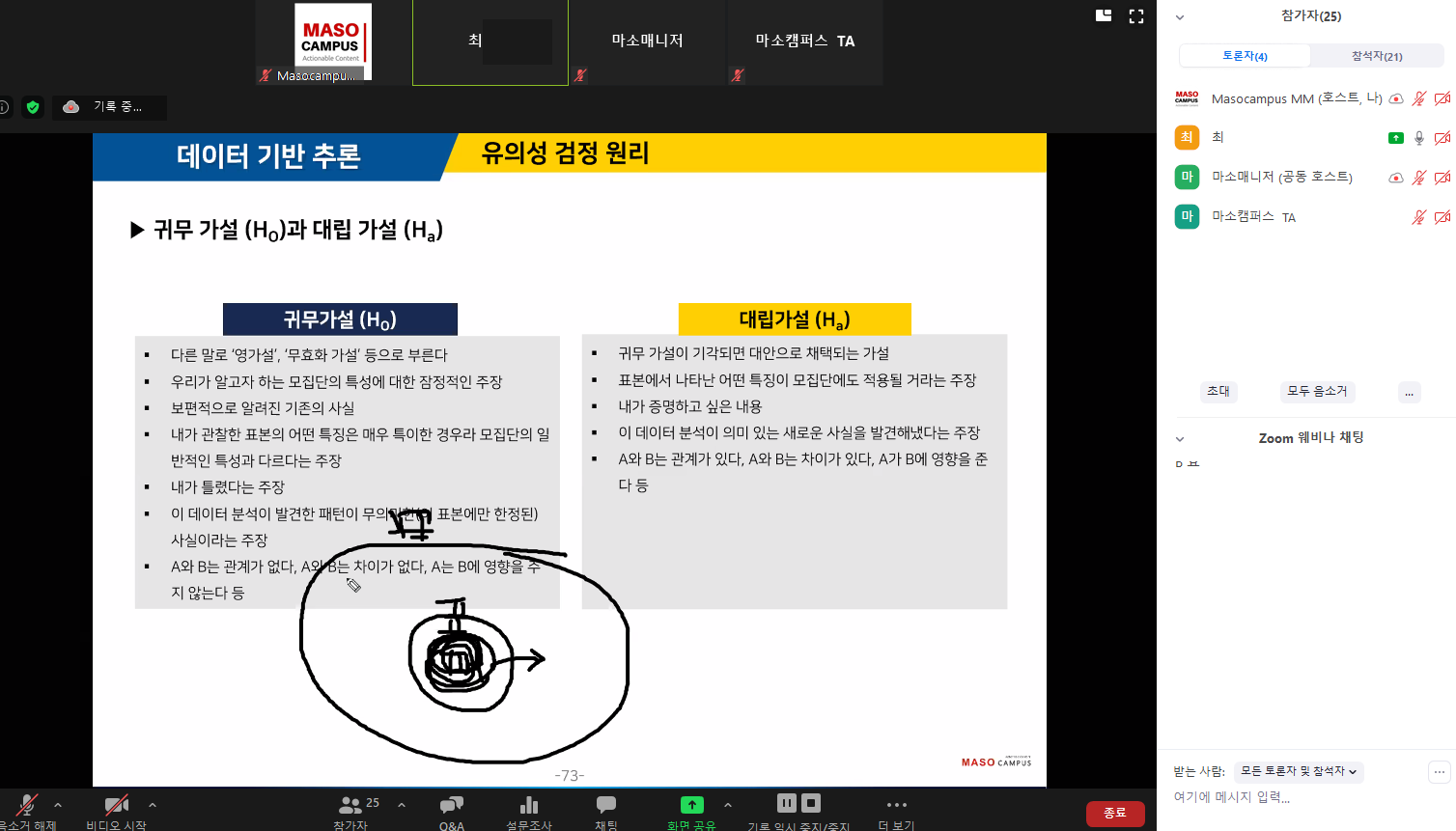The height and width of the screenshot is (831, 1456).
Task: Pause the recording from the toolbar
Action: 787,803
